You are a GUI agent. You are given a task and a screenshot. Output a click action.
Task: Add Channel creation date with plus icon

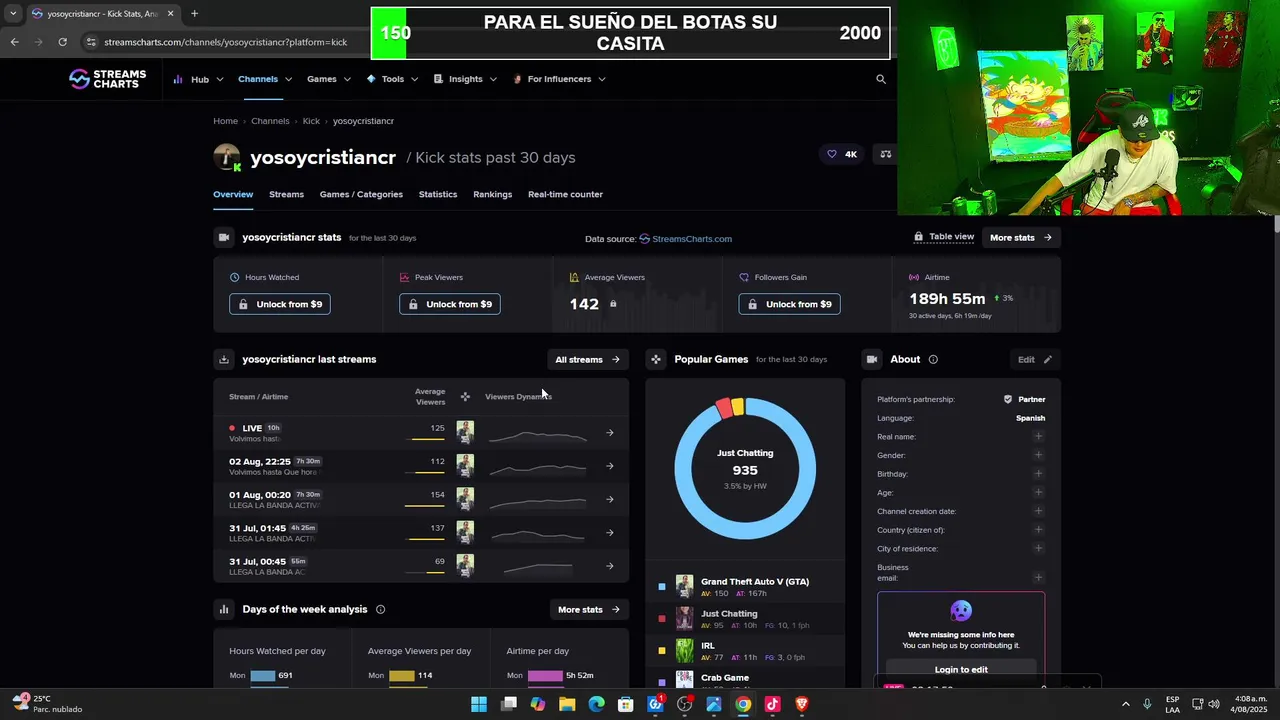point(1038,511)
